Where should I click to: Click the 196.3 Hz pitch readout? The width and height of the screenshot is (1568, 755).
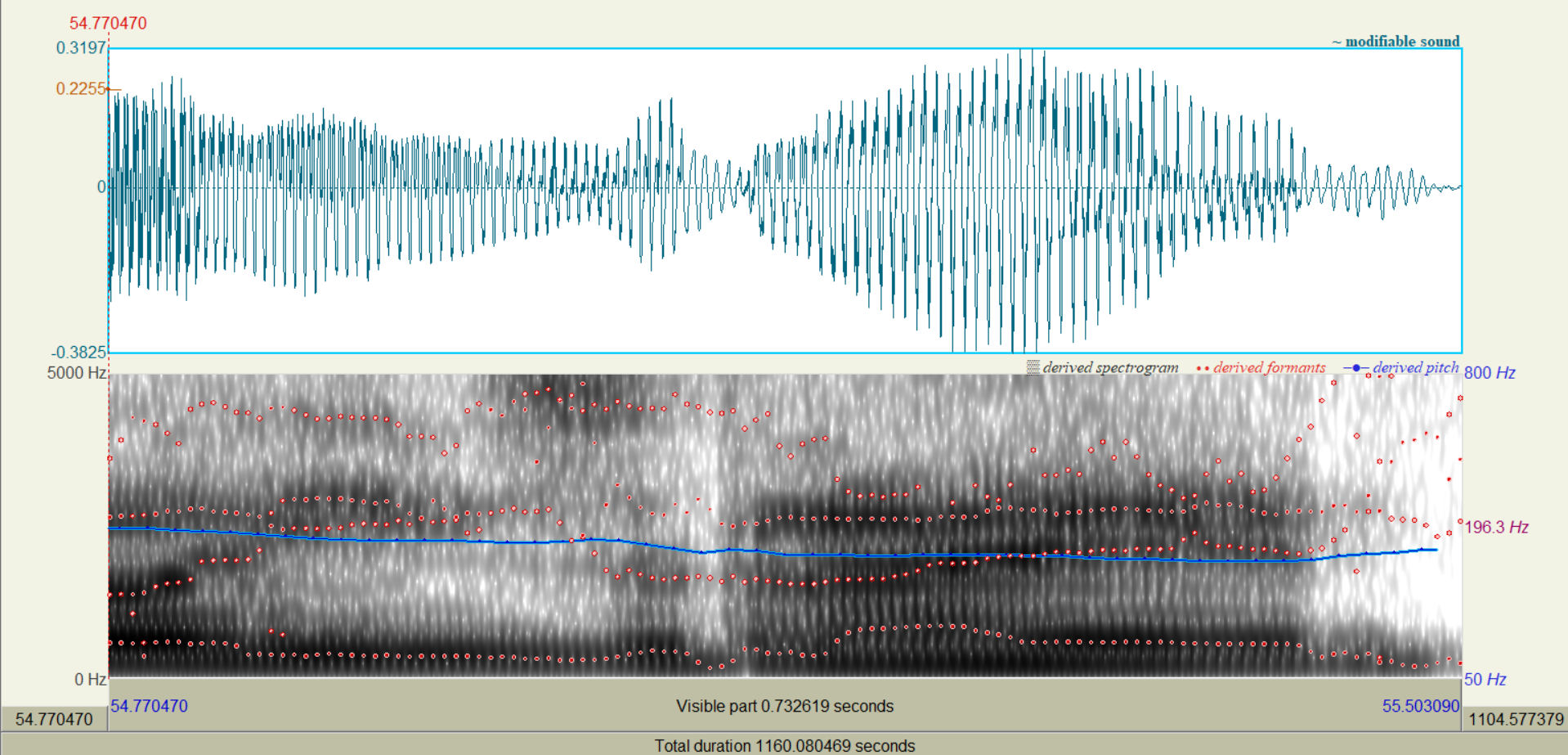point(1496,528)
